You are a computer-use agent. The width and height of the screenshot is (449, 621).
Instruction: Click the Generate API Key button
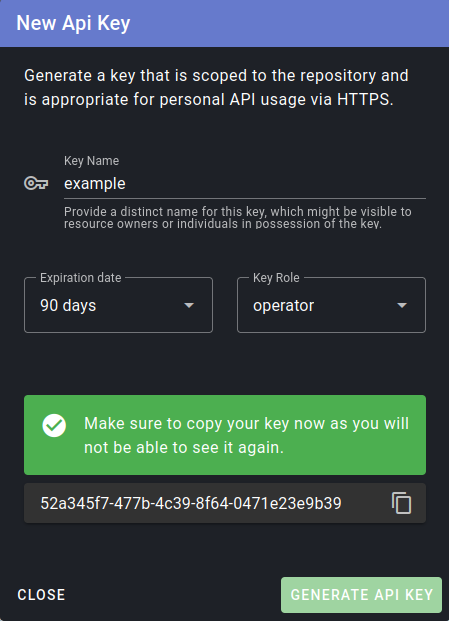tap(361, 595)
